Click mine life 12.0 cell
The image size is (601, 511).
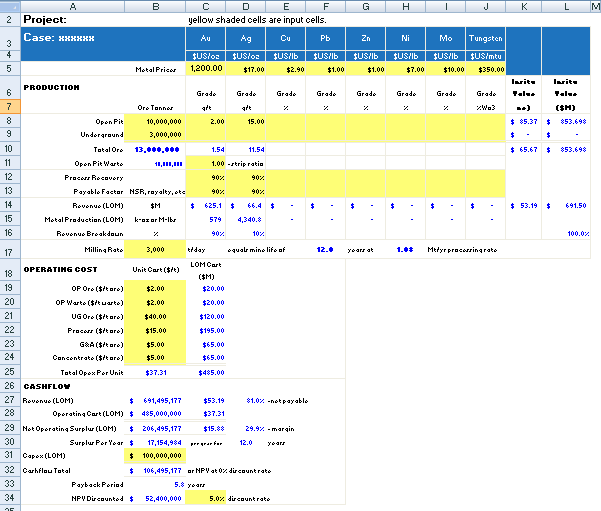click(325, 250)
